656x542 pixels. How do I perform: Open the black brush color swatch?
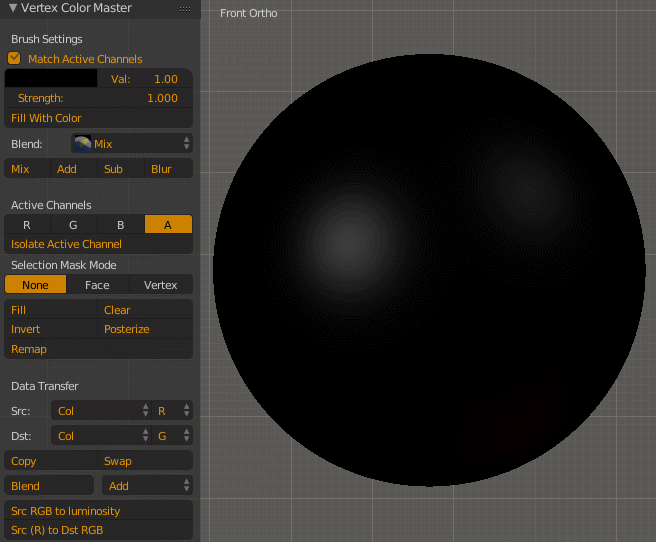coord(51,79)
